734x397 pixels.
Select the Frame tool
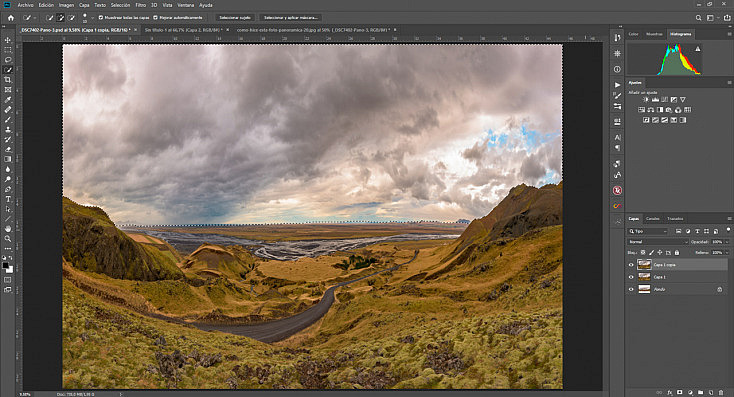click(7, 90)
